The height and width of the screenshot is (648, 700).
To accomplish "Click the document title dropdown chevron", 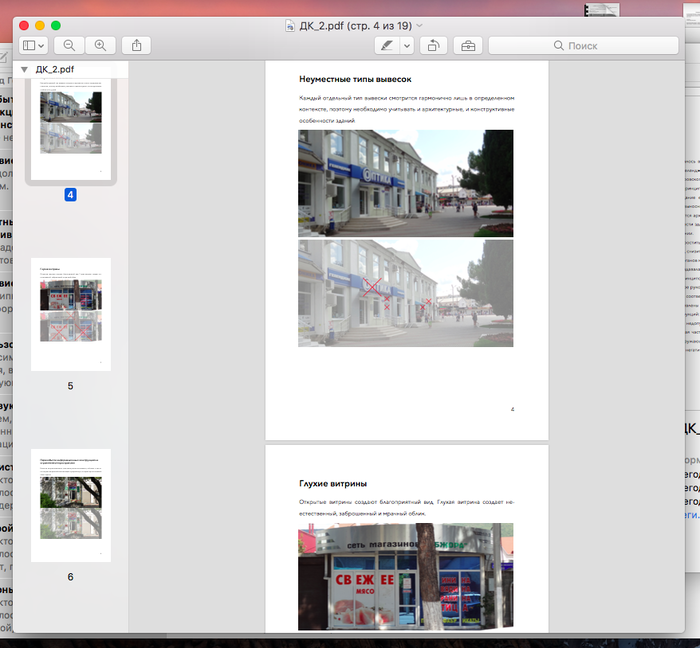I will tap(419, 25).
